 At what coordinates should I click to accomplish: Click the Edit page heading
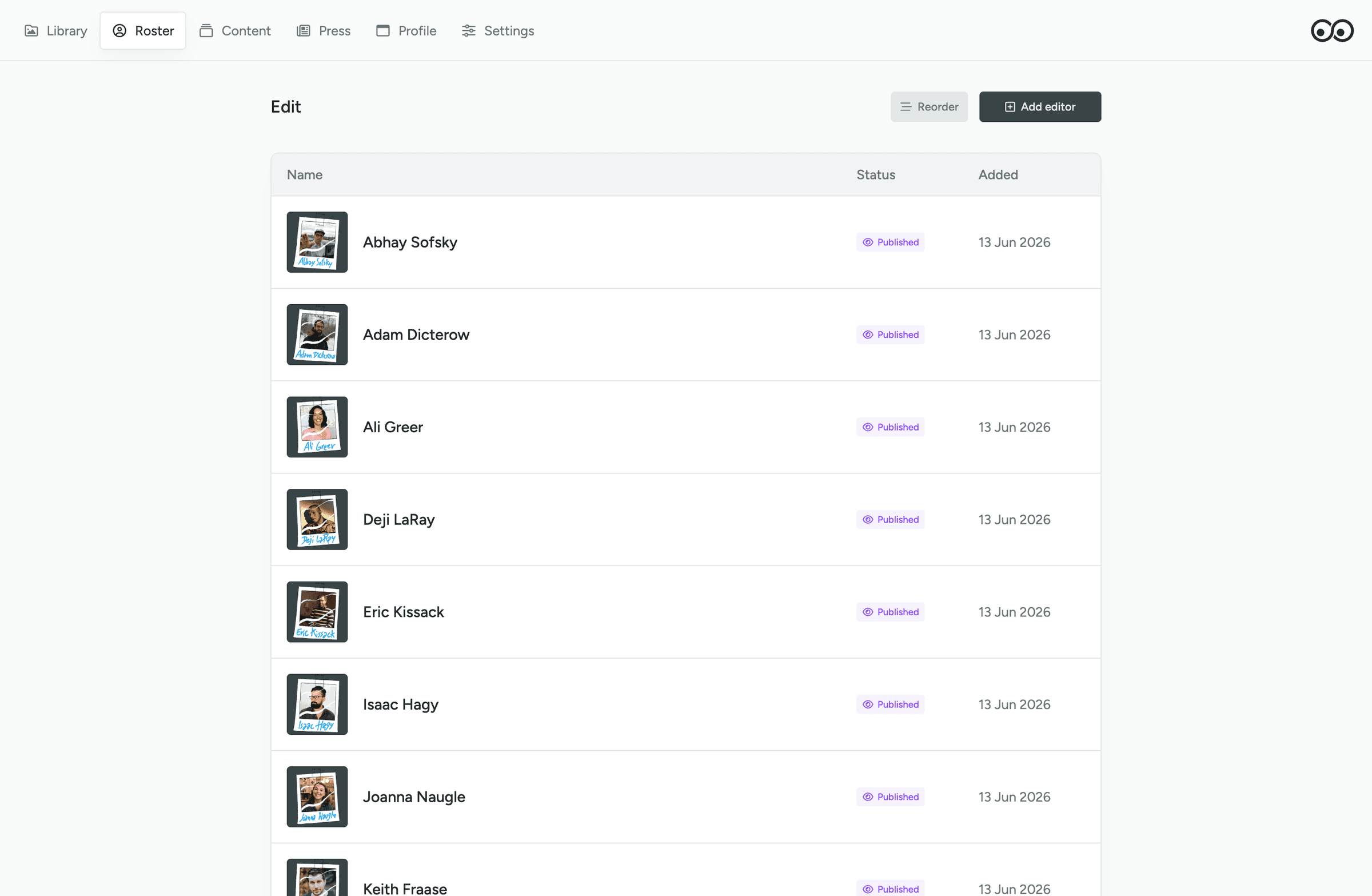(286, 107)
